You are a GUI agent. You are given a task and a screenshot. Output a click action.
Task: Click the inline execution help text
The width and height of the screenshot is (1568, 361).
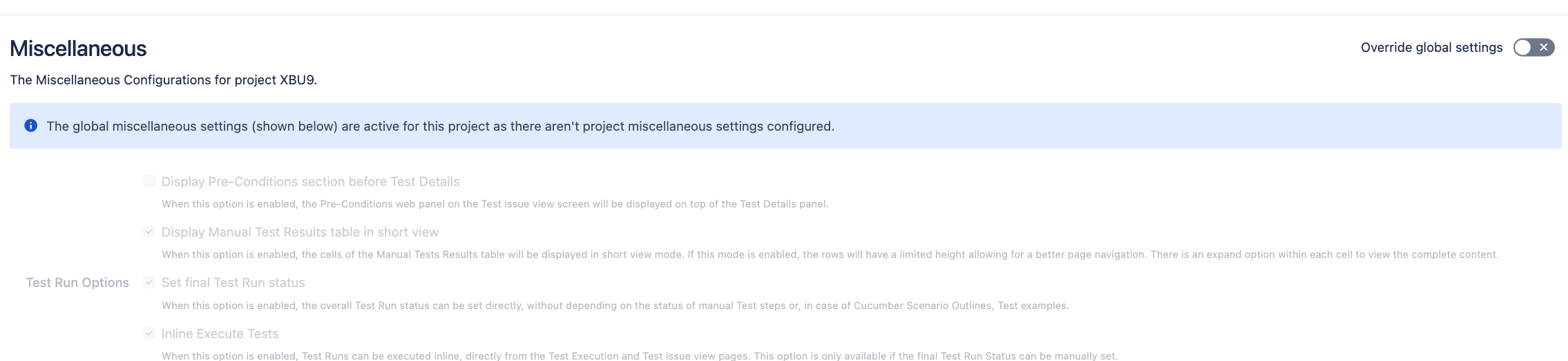coord(639,355)
